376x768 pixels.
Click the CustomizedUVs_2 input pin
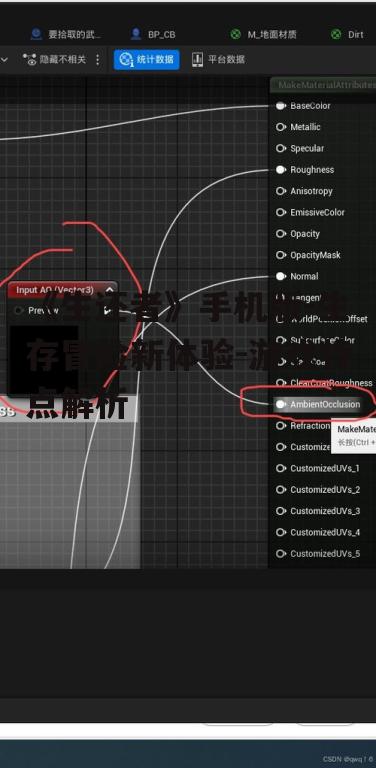point(281,489)
